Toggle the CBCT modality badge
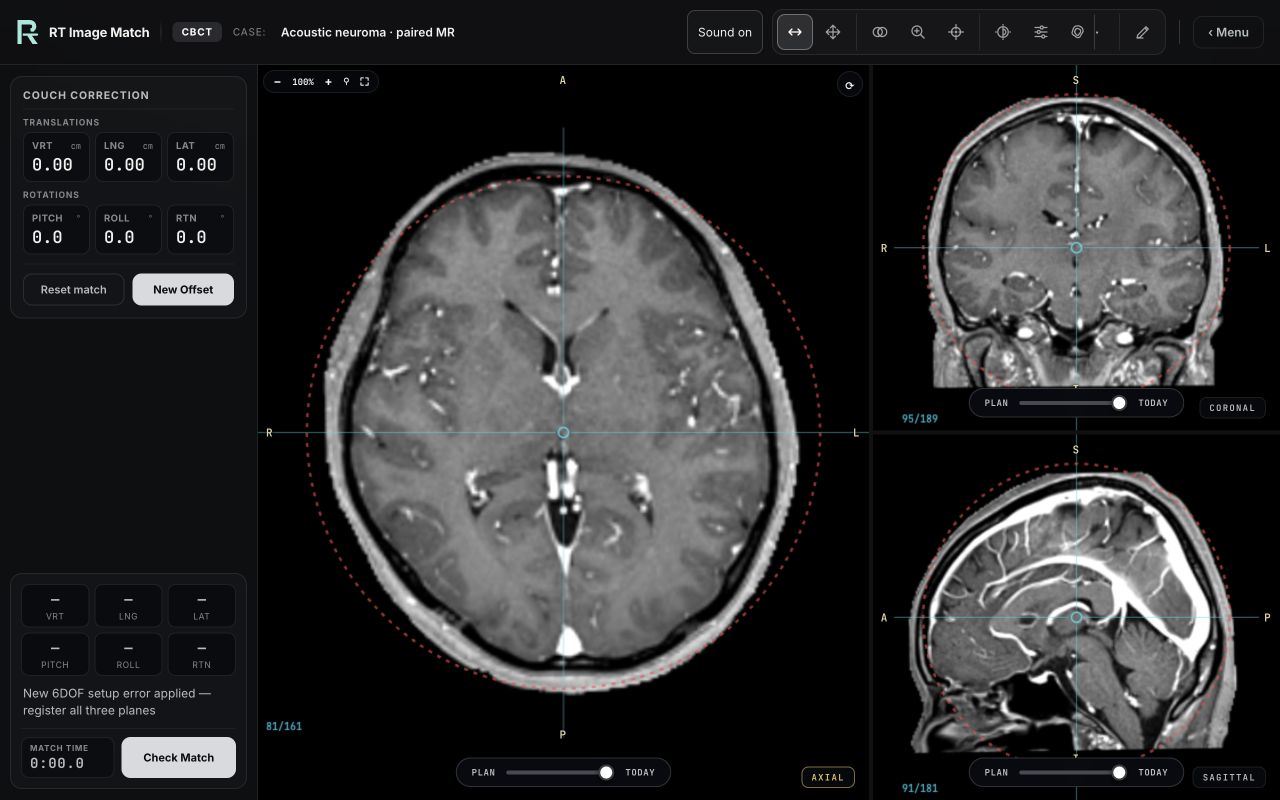 pos(197,32)
